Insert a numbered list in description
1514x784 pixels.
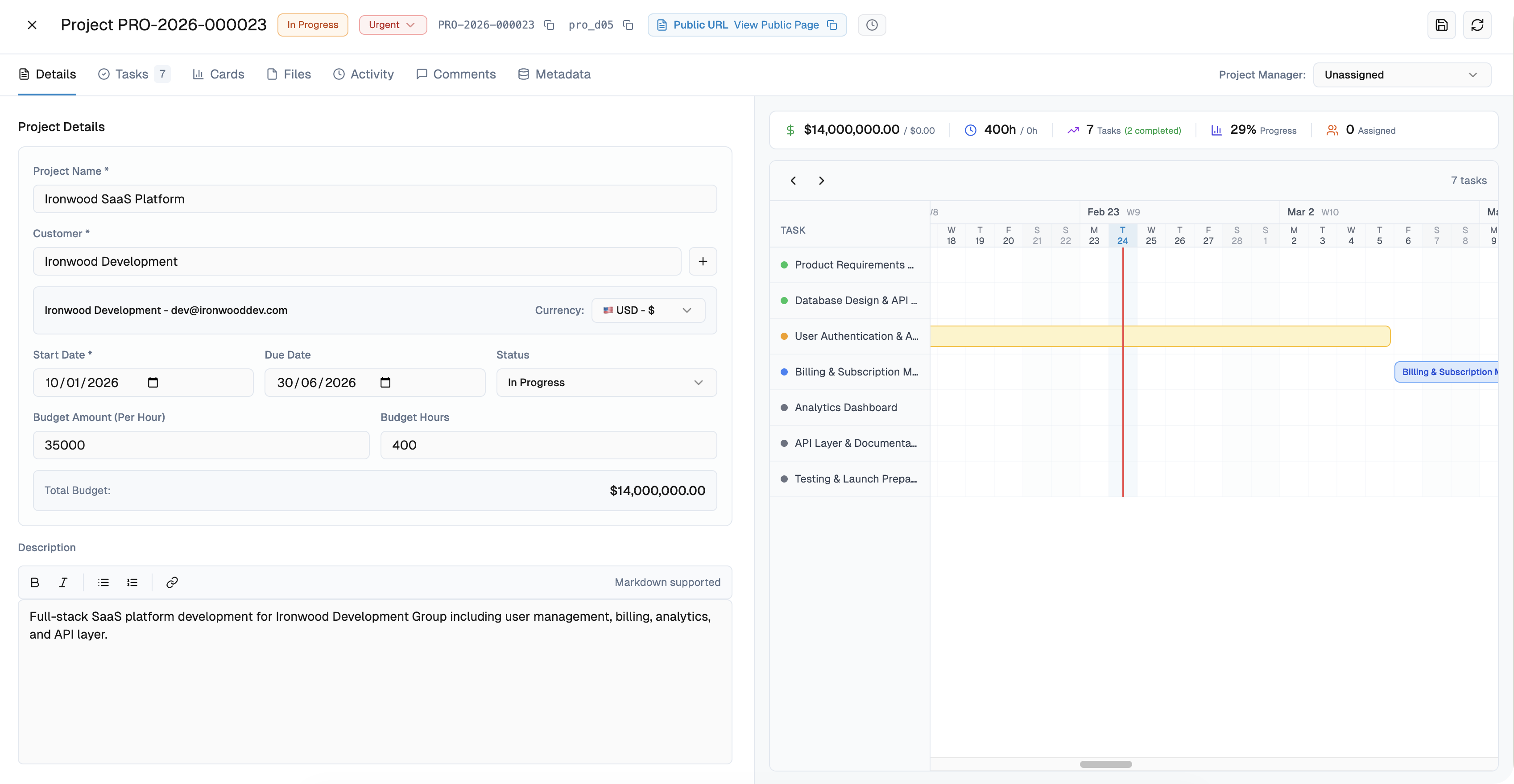point(132,582)
